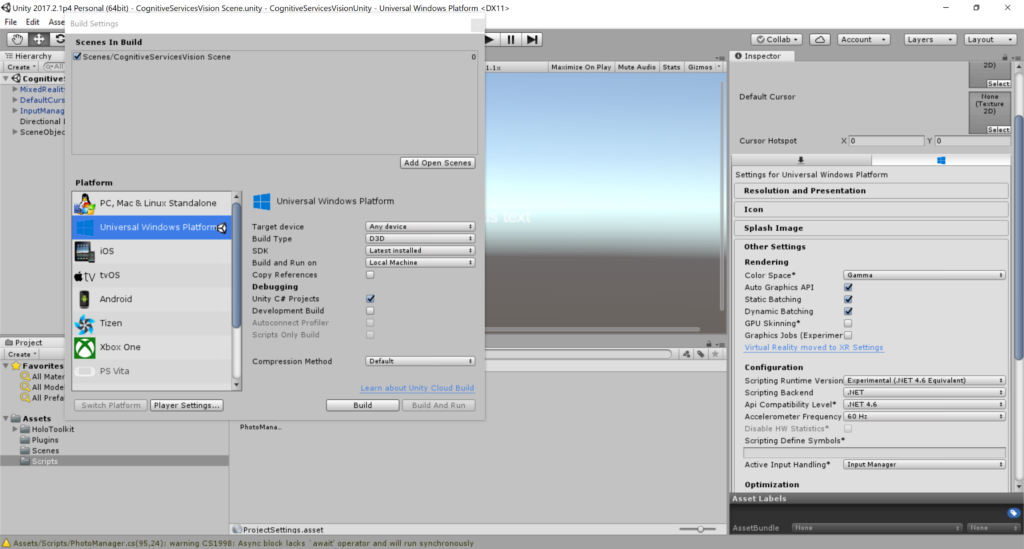Click Player Settings button
Viewport: 1024px width, 549px height.
click(x=187, y=405)
